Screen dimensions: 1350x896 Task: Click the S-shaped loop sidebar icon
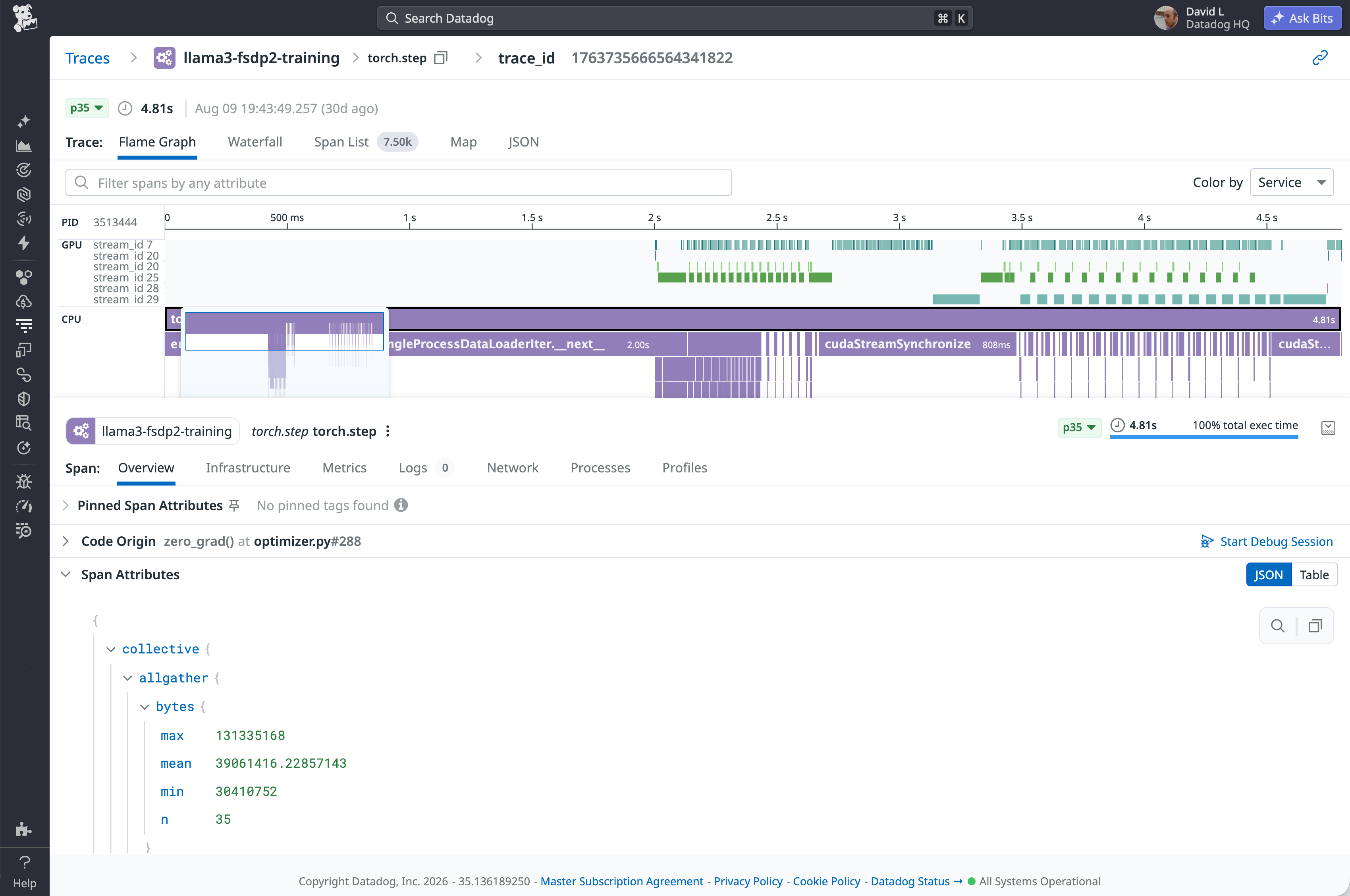(x=24, y=374)
